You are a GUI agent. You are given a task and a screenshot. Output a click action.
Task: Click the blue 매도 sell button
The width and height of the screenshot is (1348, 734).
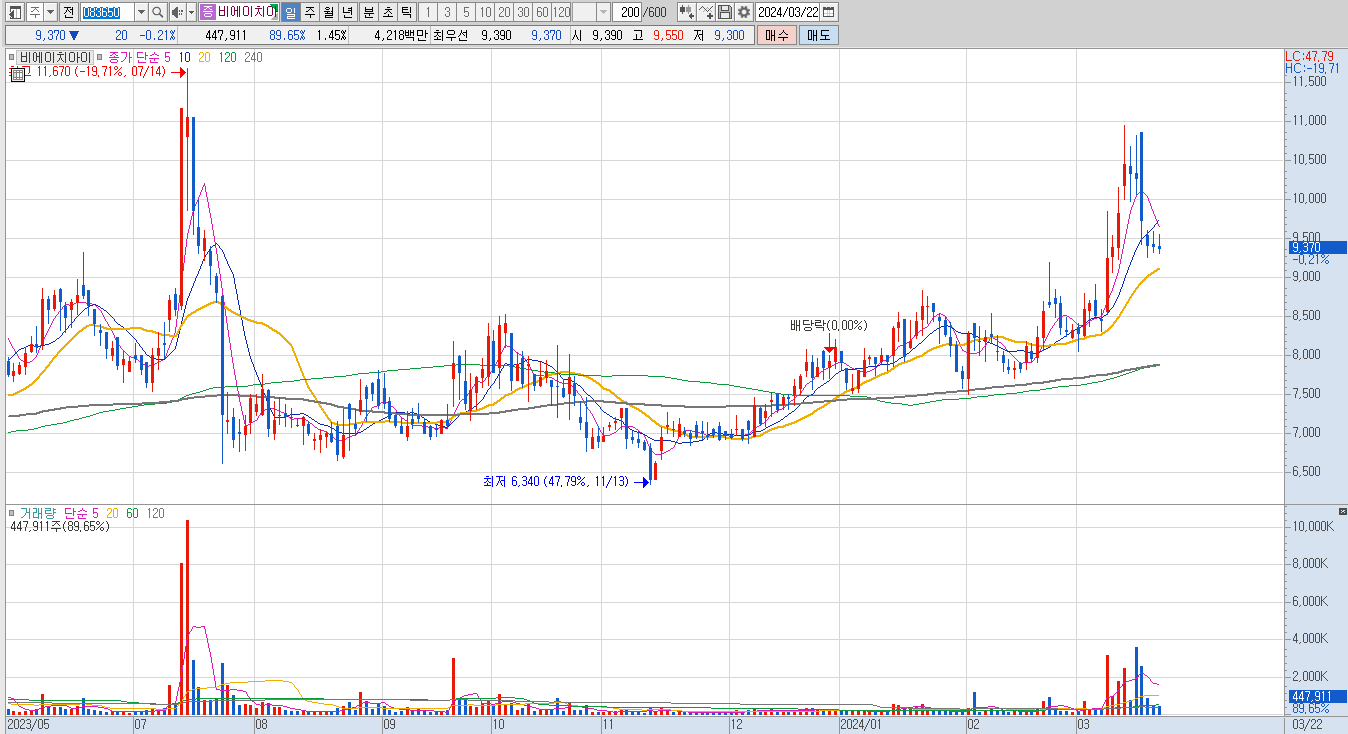coord(818,35)
